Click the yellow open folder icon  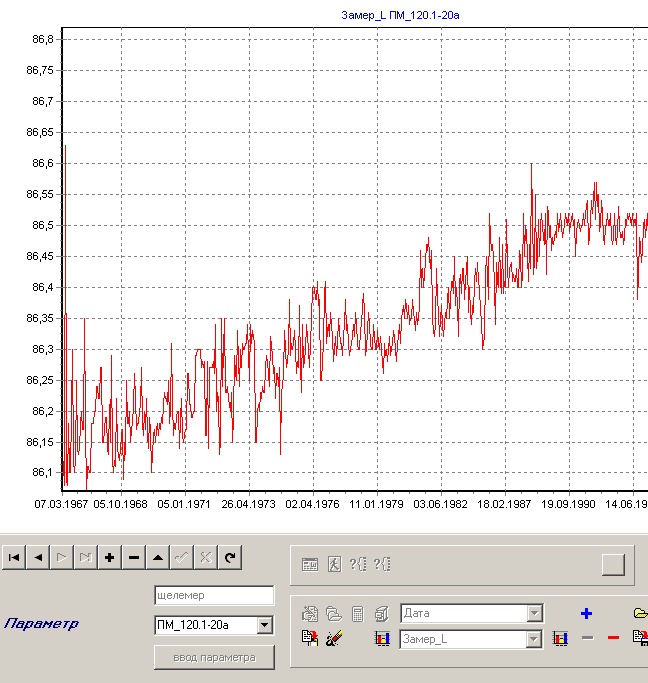641,613
